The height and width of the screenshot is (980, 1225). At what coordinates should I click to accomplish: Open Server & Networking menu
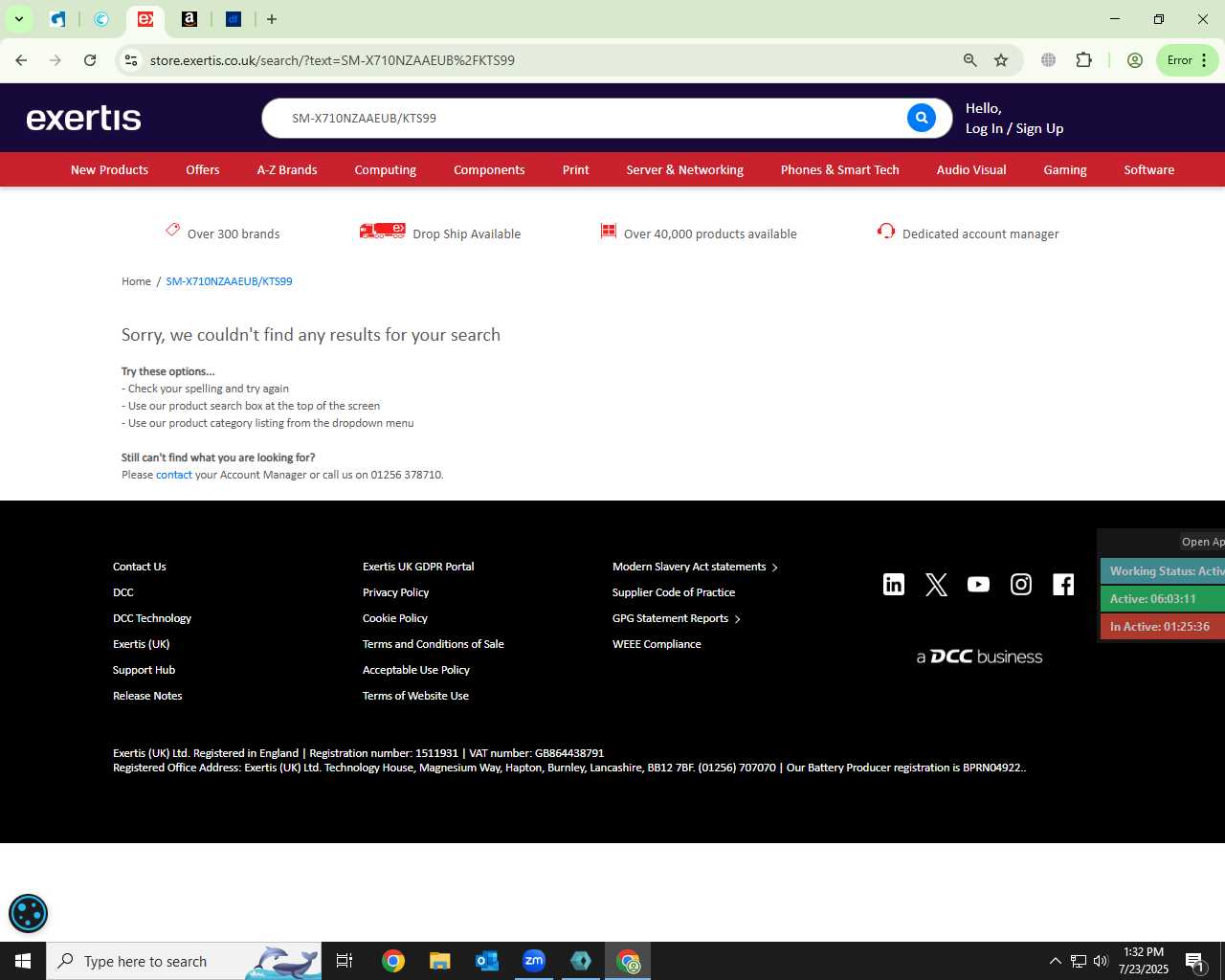684,169
